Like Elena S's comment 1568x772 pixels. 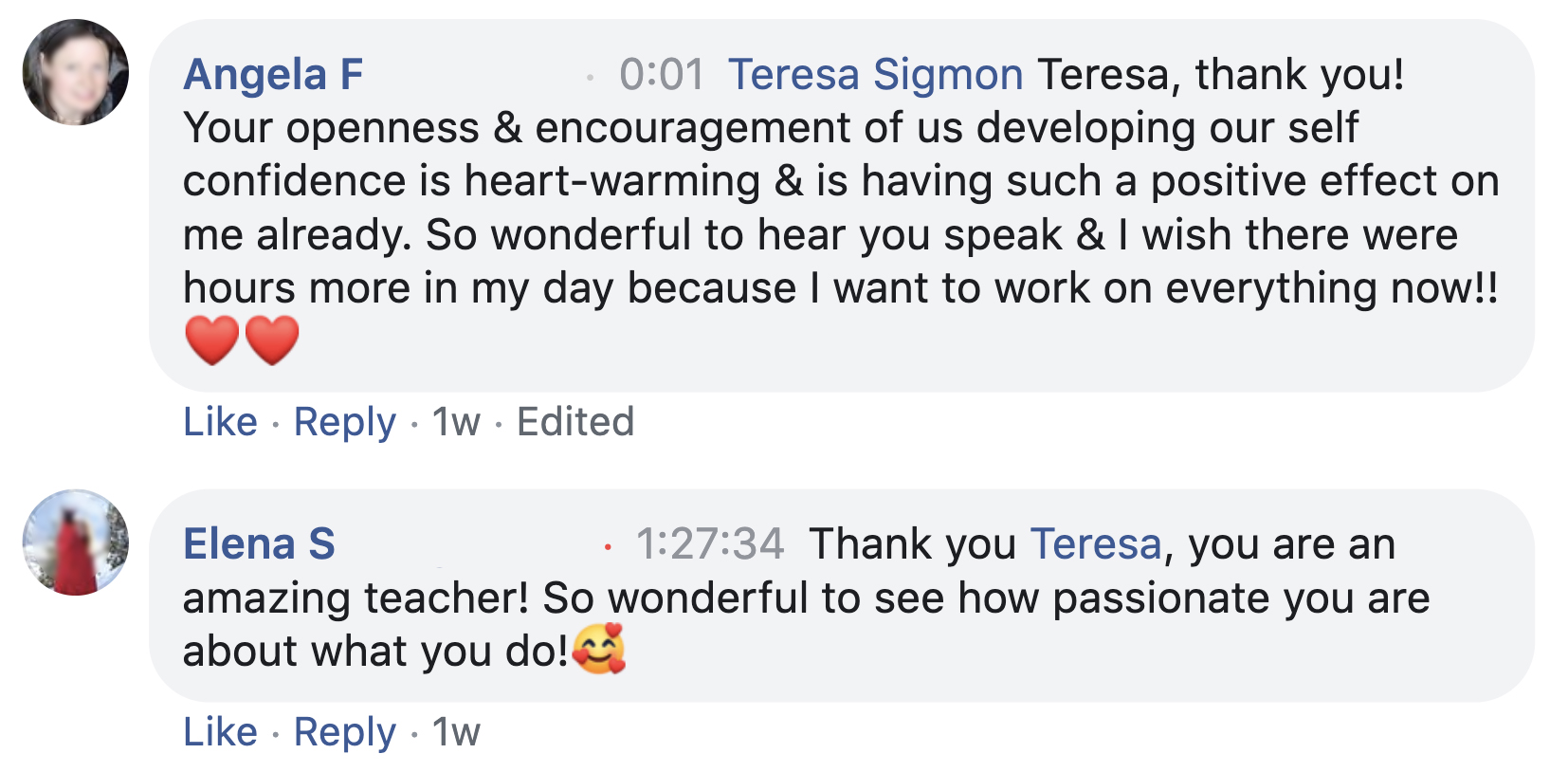pos(220,731)
